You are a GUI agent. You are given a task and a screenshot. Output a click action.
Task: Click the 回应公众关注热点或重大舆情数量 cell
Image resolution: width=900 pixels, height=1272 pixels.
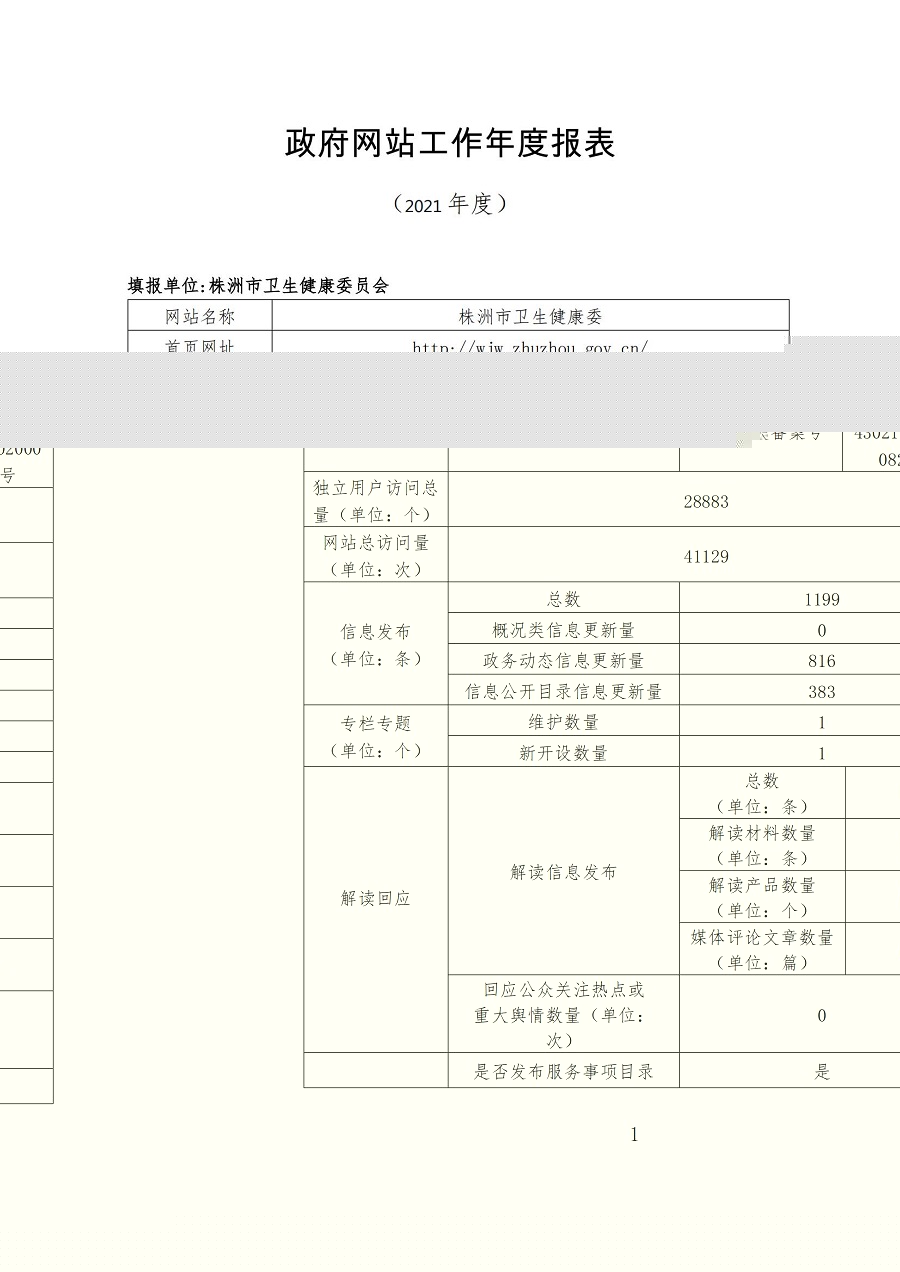[564, 1015]
